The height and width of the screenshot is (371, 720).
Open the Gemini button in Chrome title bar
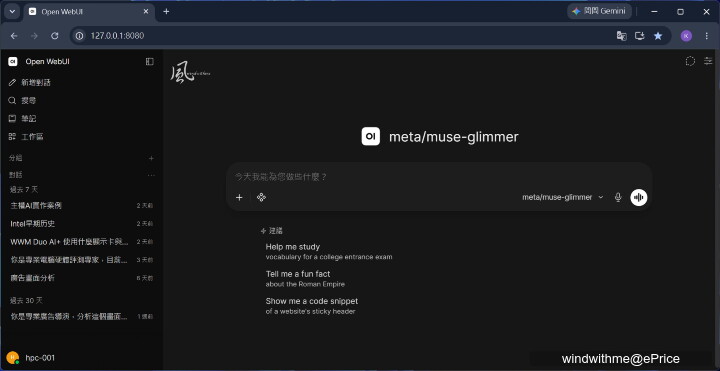599,11
